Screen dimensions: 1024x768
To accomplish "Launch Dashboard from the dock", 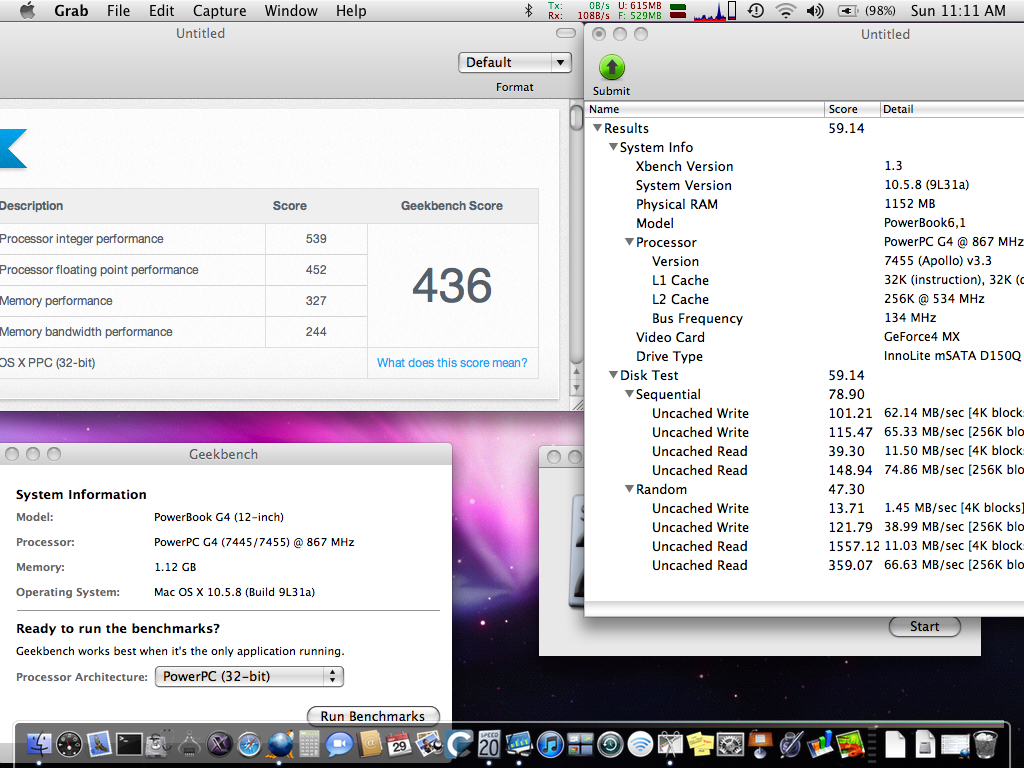I will (x=69, y=744).
